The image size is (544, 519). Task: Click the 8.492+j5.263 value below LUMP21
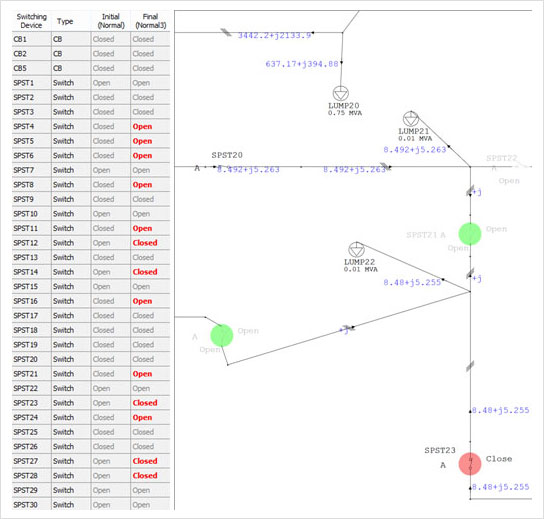pyautogui.click(x=415, y=150)
